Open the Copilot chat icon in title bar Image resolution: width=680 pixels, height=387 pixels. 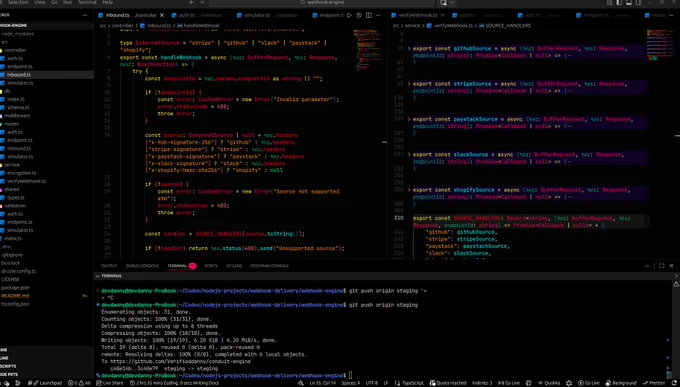point(443,2)
